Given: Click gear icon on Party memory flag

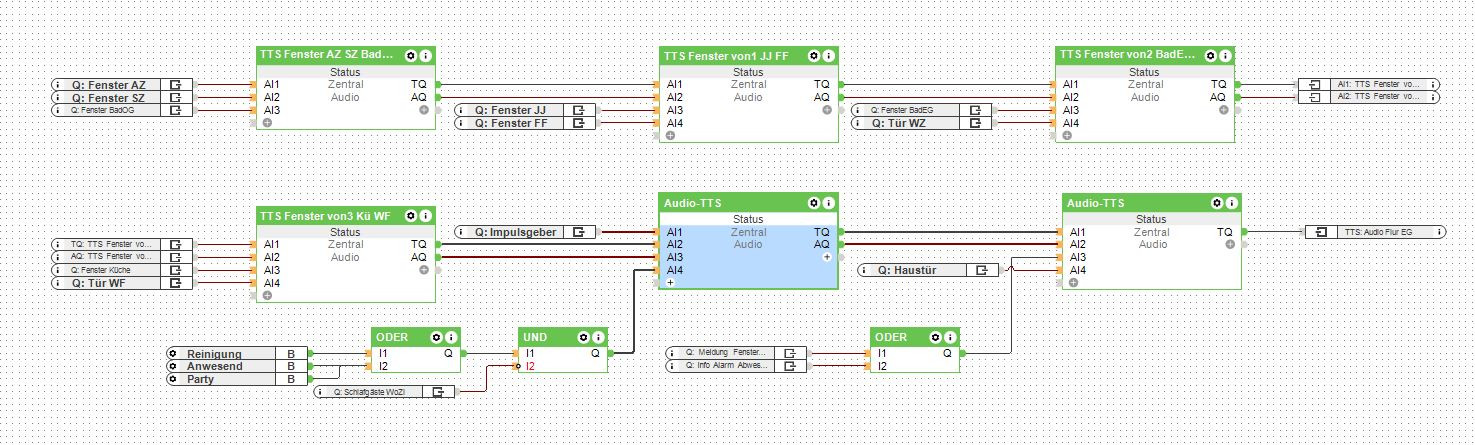Looking at the screenshot, I should tap(172, 379).
